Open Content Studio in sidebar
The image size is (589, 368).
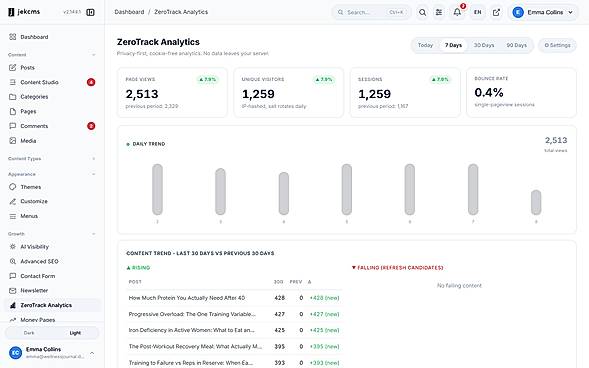click(x=53, y=82)
